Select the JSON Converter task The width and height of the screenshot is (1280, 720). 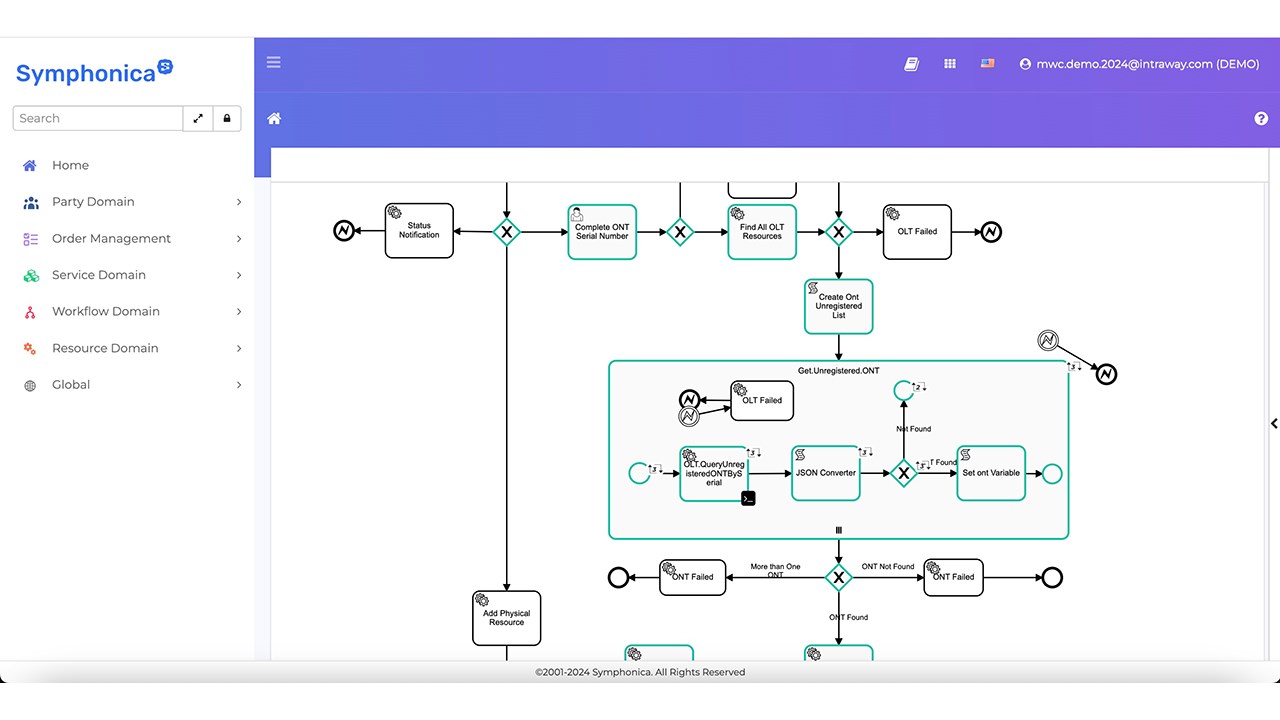coord(826,473)
